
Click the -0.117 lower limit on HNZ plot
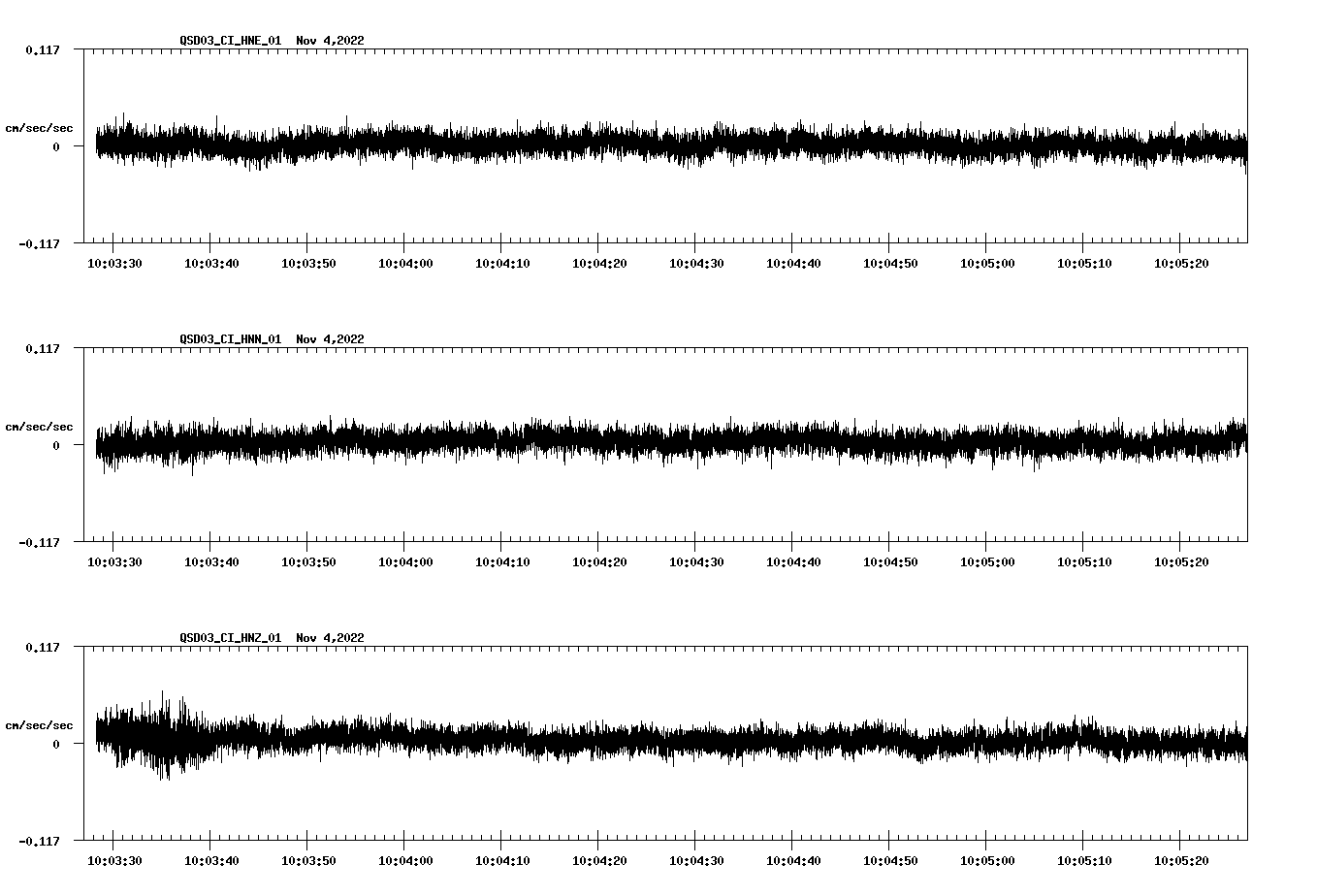(x=39, y=841)
